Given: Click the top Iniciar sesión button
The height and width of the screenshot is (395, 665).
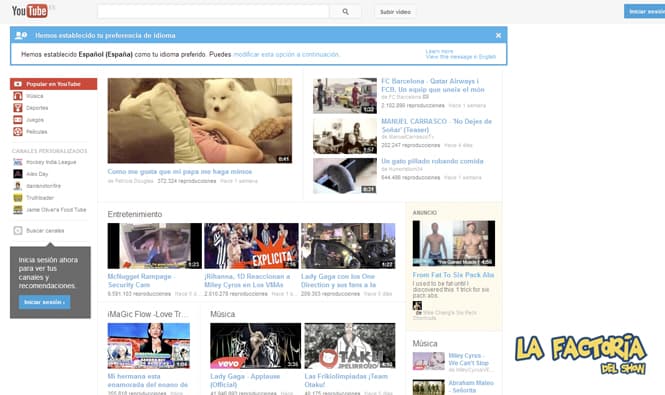Looking at the screenshot, I should (645, 11).
